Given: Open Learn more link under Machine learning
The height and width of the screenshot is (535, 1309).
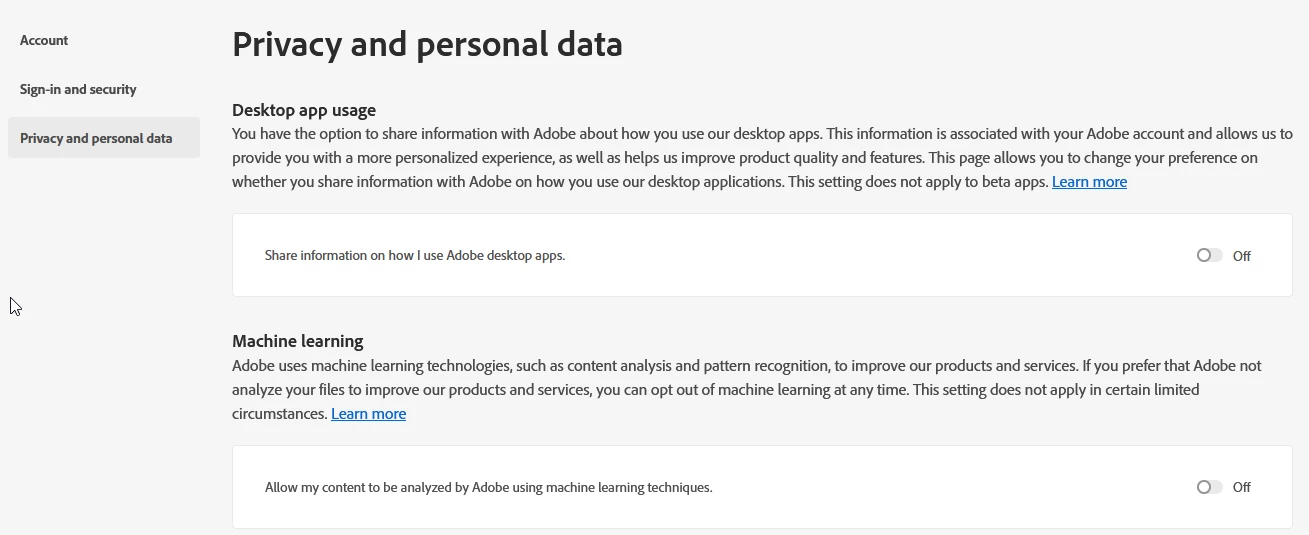Looking at the screenshot, I should (368, 414).
